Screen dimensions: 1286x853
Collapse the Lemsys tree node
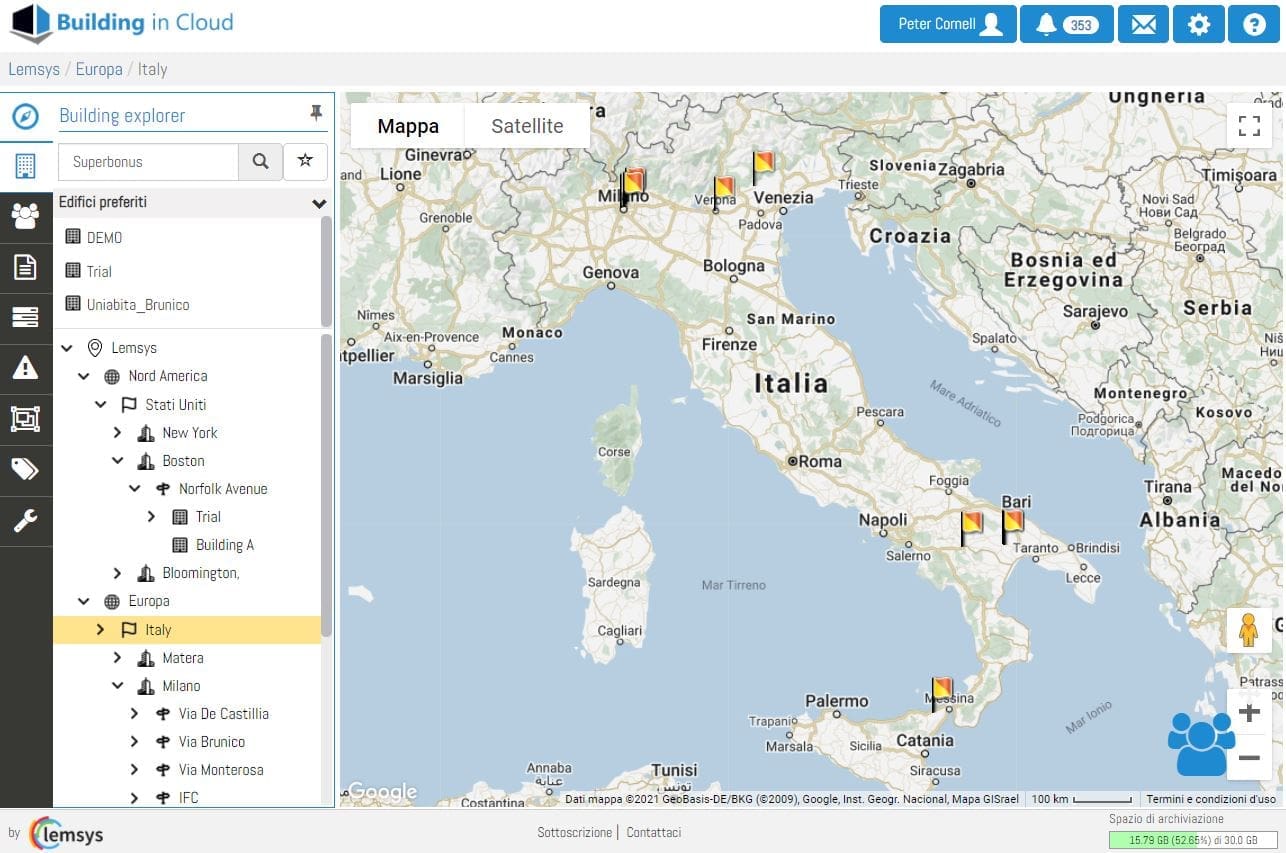click(x=67, y=348)
